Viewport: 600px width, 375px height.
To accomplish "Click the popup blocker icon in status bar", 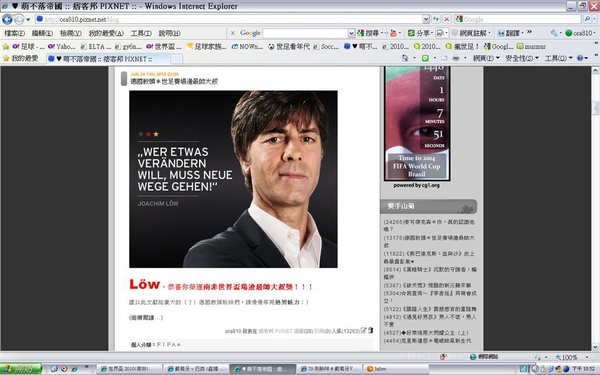I will [x=443, y=357].
